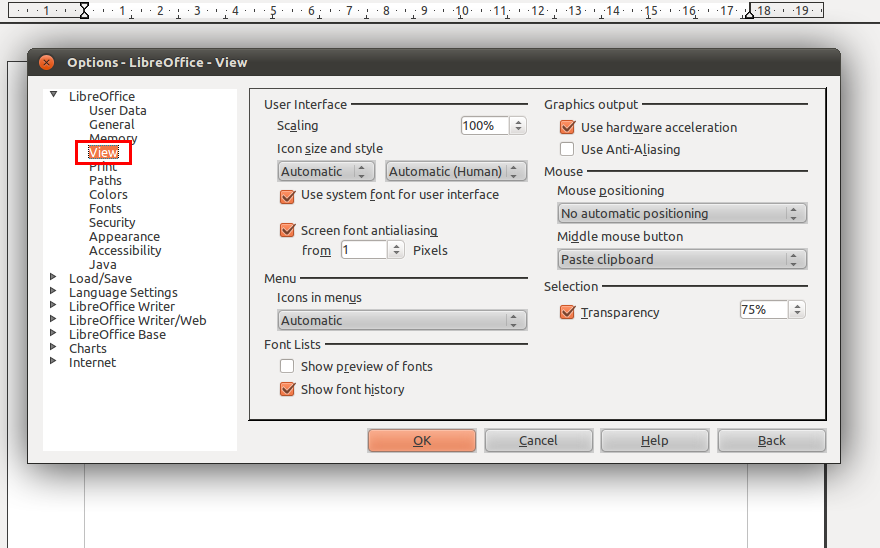Click the Charts category label
This screenshot has width=880, height=548.
point(88,349)
